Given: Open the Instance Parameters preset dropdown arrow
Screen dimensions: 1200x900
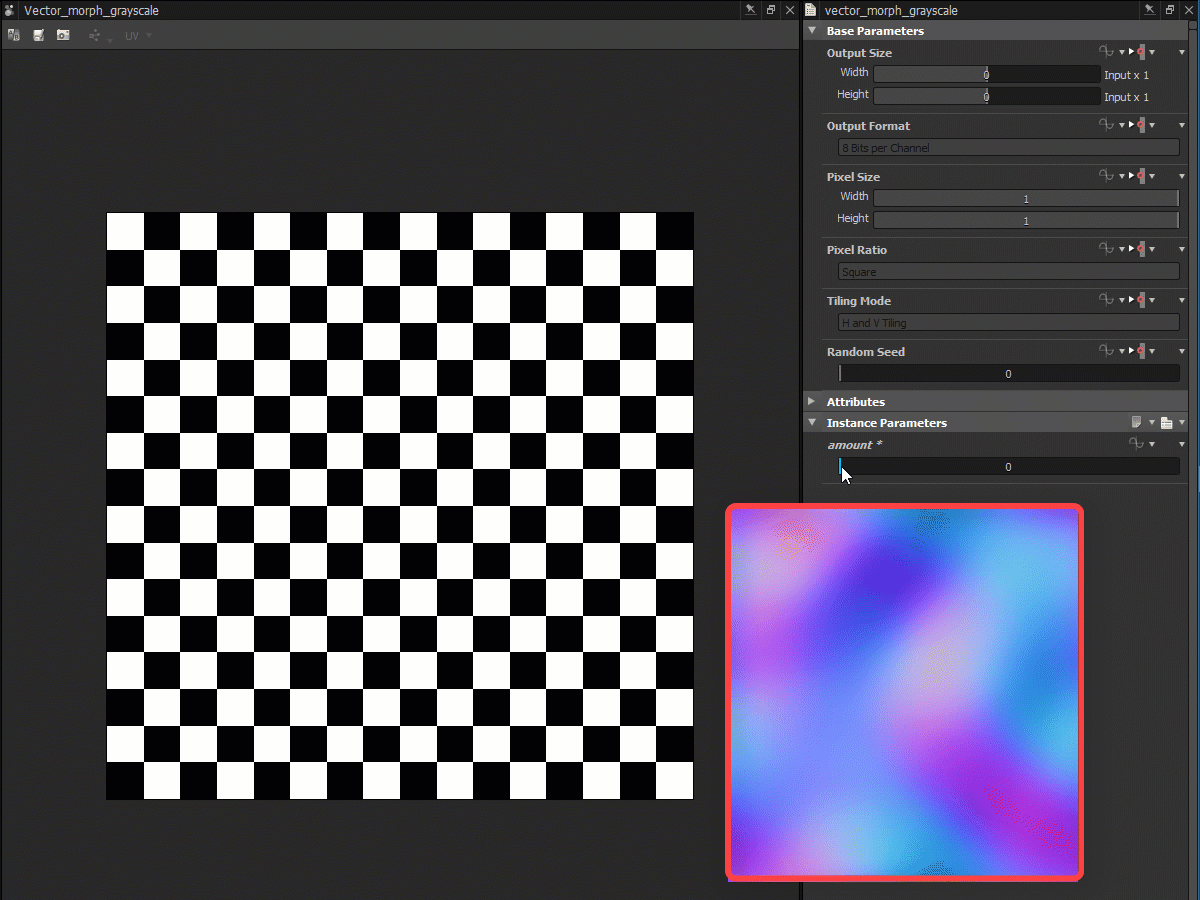Looking at the screenshot, I should 1151,423.
